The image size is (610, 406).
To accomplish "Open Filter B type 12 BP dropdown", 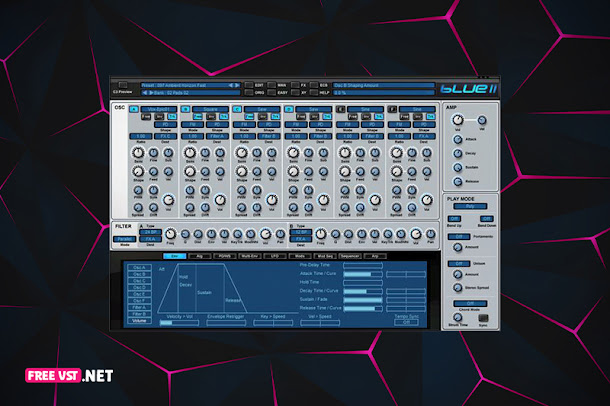I will tap(301, 232).
